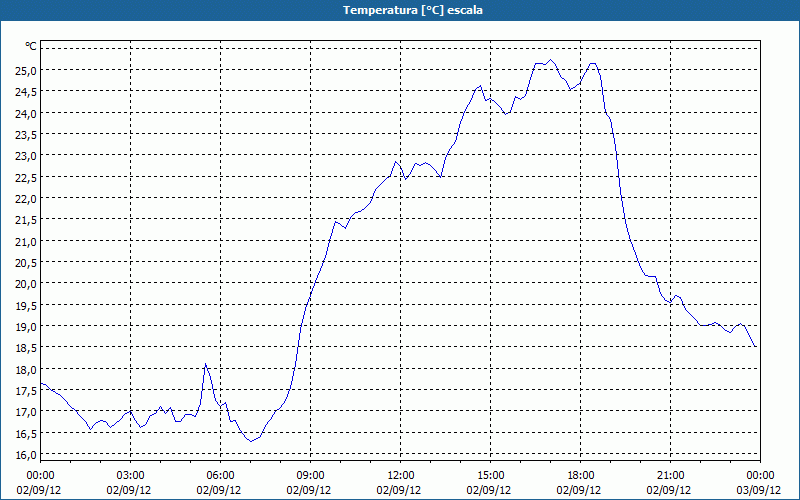Select the 22,5 axis label
The image size is (800, 500).
[x=27, y=177]
